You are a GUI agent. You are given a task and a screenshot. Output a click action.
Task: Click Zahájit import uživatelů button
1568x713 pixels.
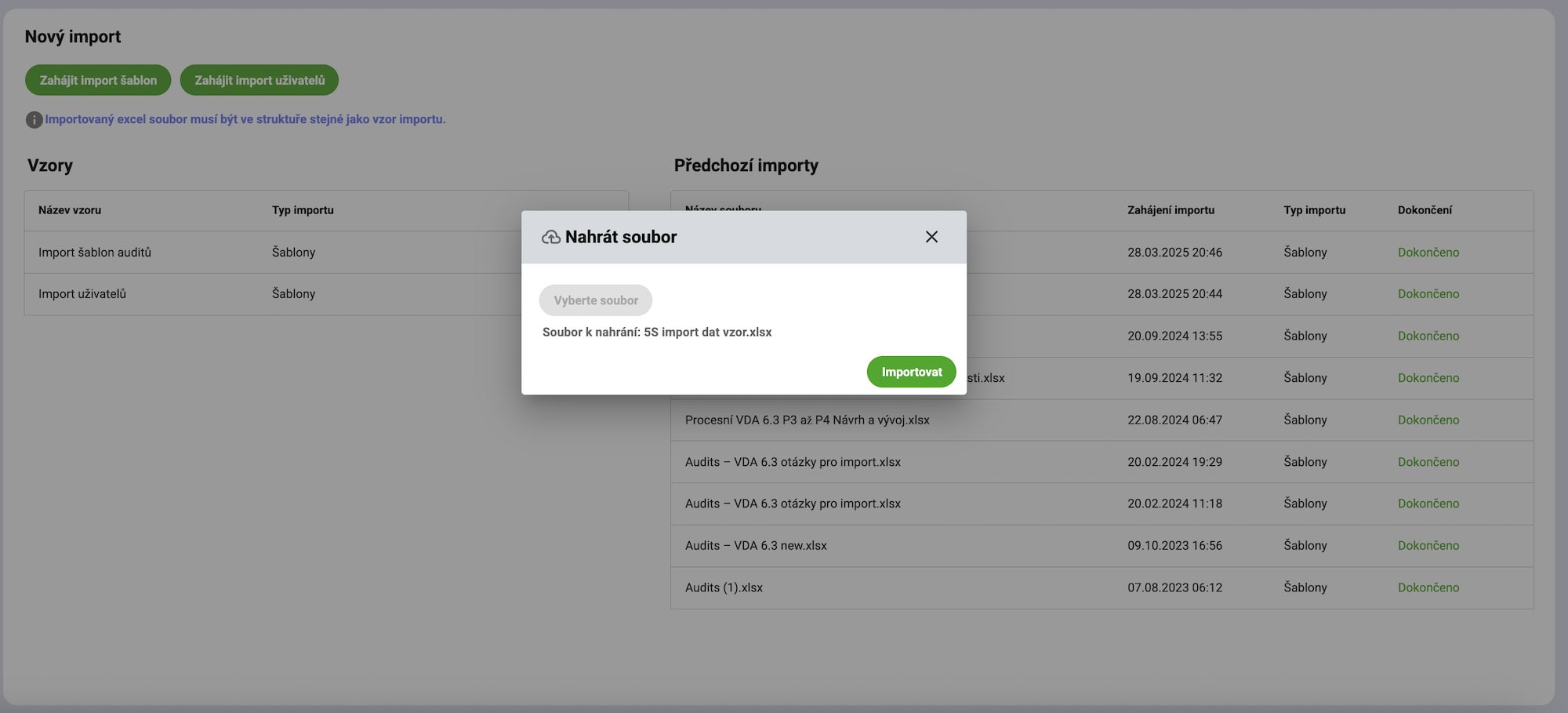260,80
